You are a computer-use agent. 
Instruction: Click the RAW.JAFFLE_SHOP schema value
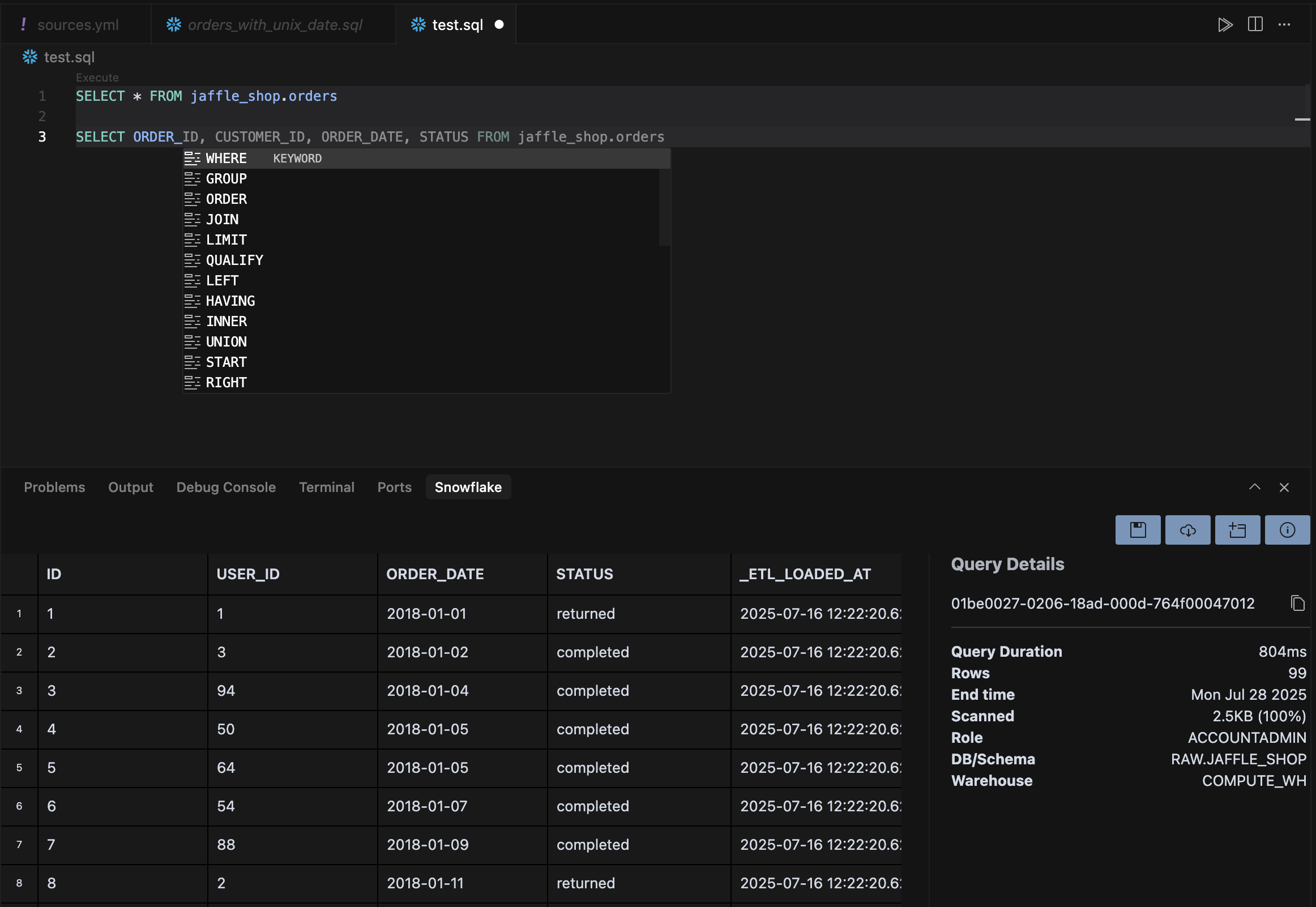click(x=1238, y=760)
